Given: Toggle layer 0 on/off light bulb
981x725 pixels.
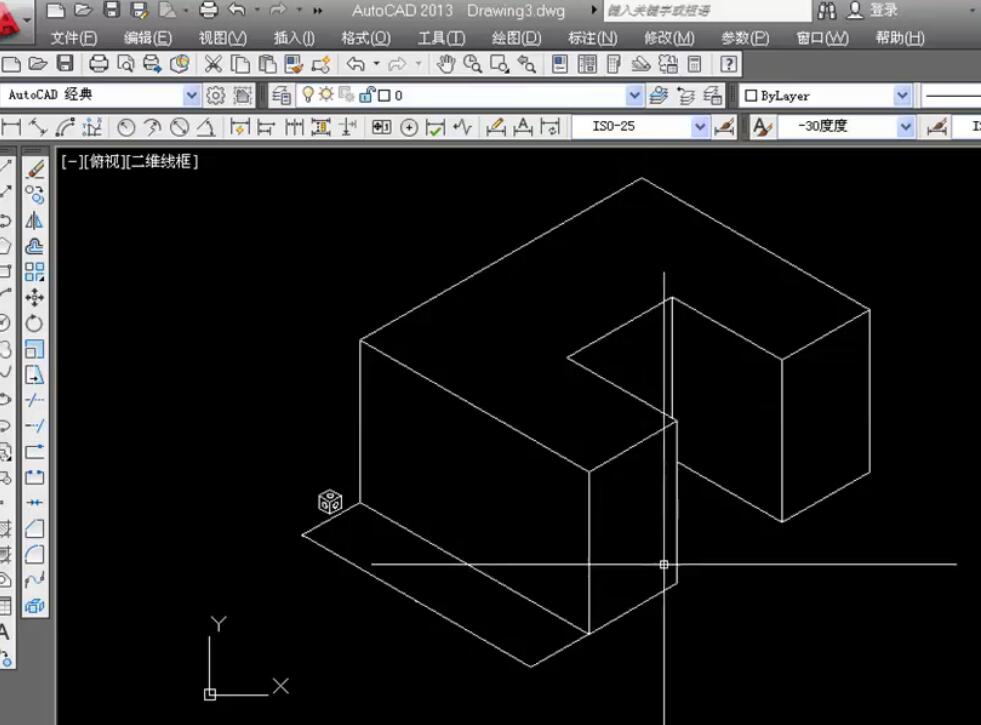Looking at the screenshot, I should [307, 94].
